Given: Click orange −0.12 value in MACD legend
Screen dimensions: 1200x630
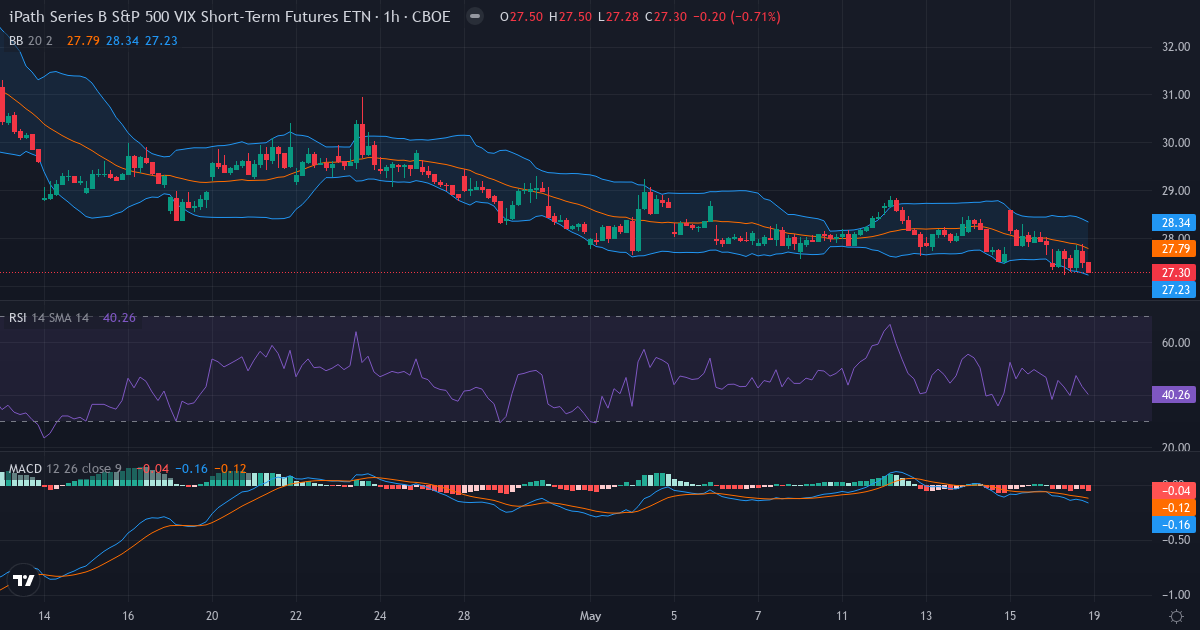Looking at the screenshot, I should (x=231, y=468).
